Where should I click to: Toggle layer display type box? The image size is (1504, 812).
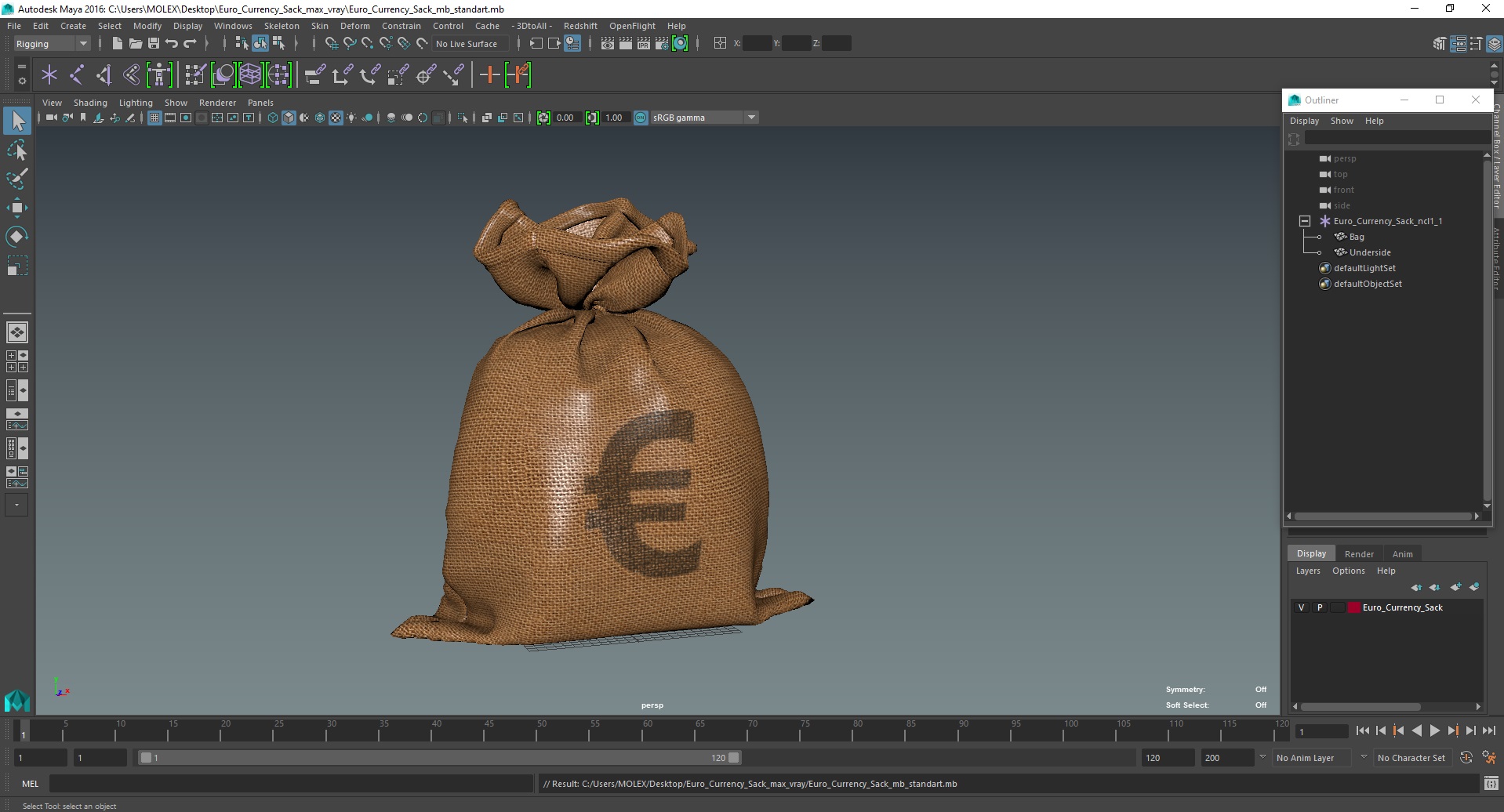(1337, 607)
